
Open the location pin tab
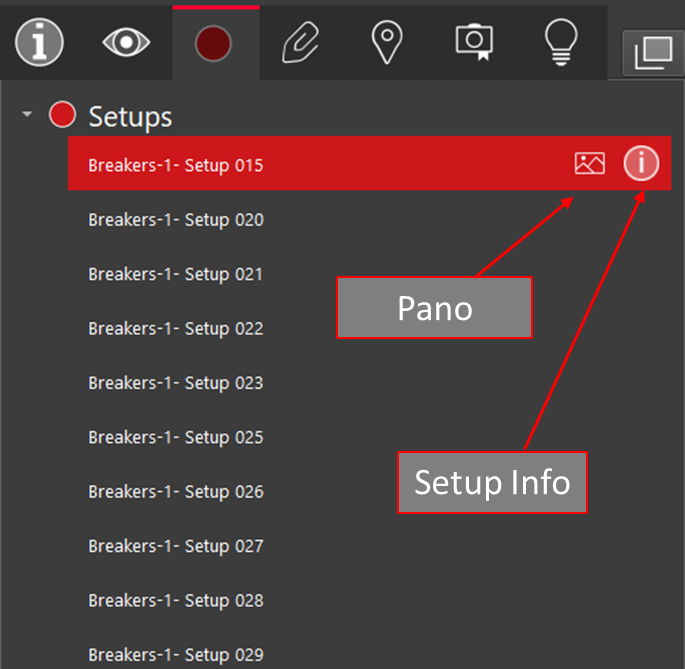point(386,42)
